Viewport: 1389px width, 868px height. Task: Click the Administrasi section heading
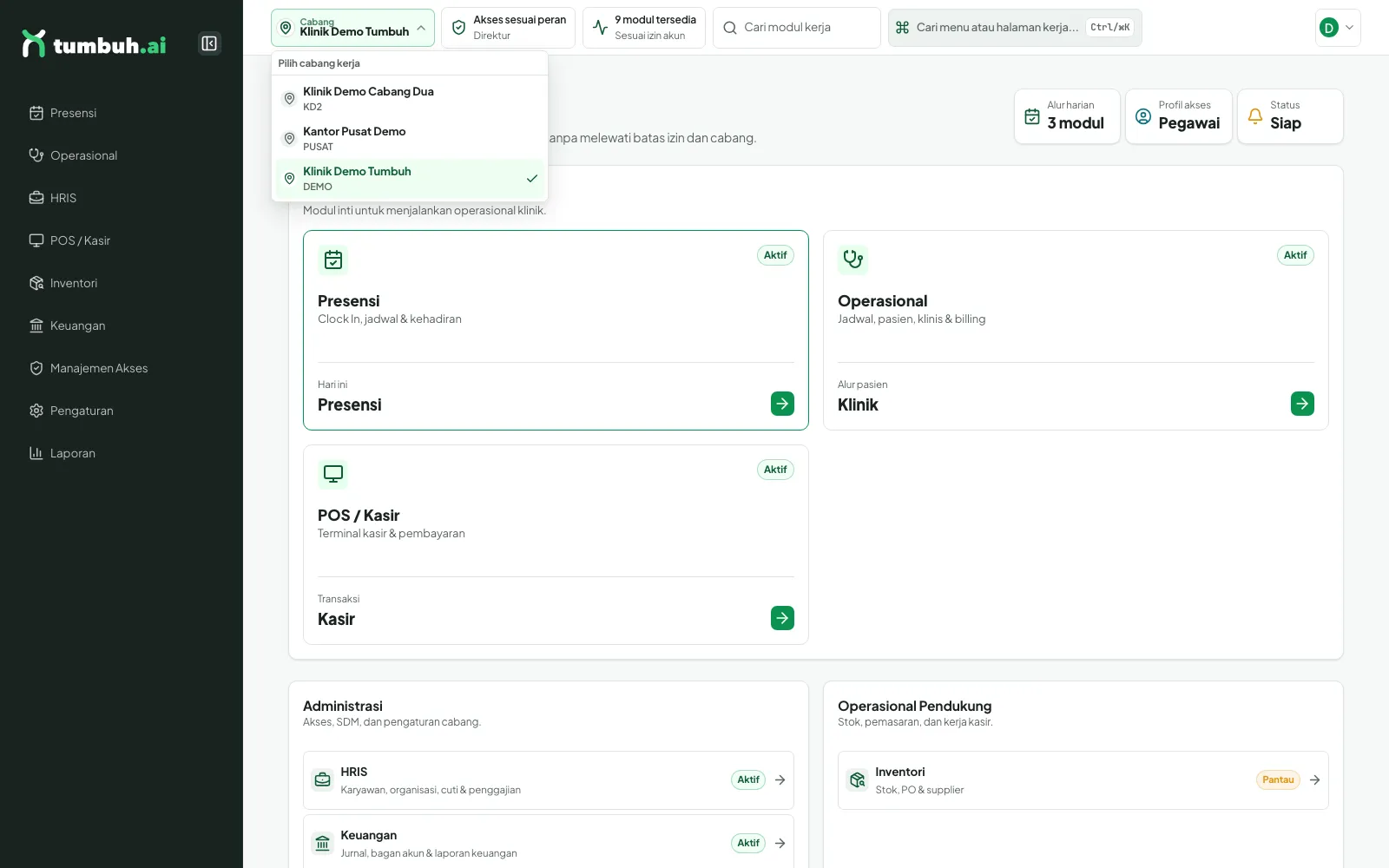[343, 706]
